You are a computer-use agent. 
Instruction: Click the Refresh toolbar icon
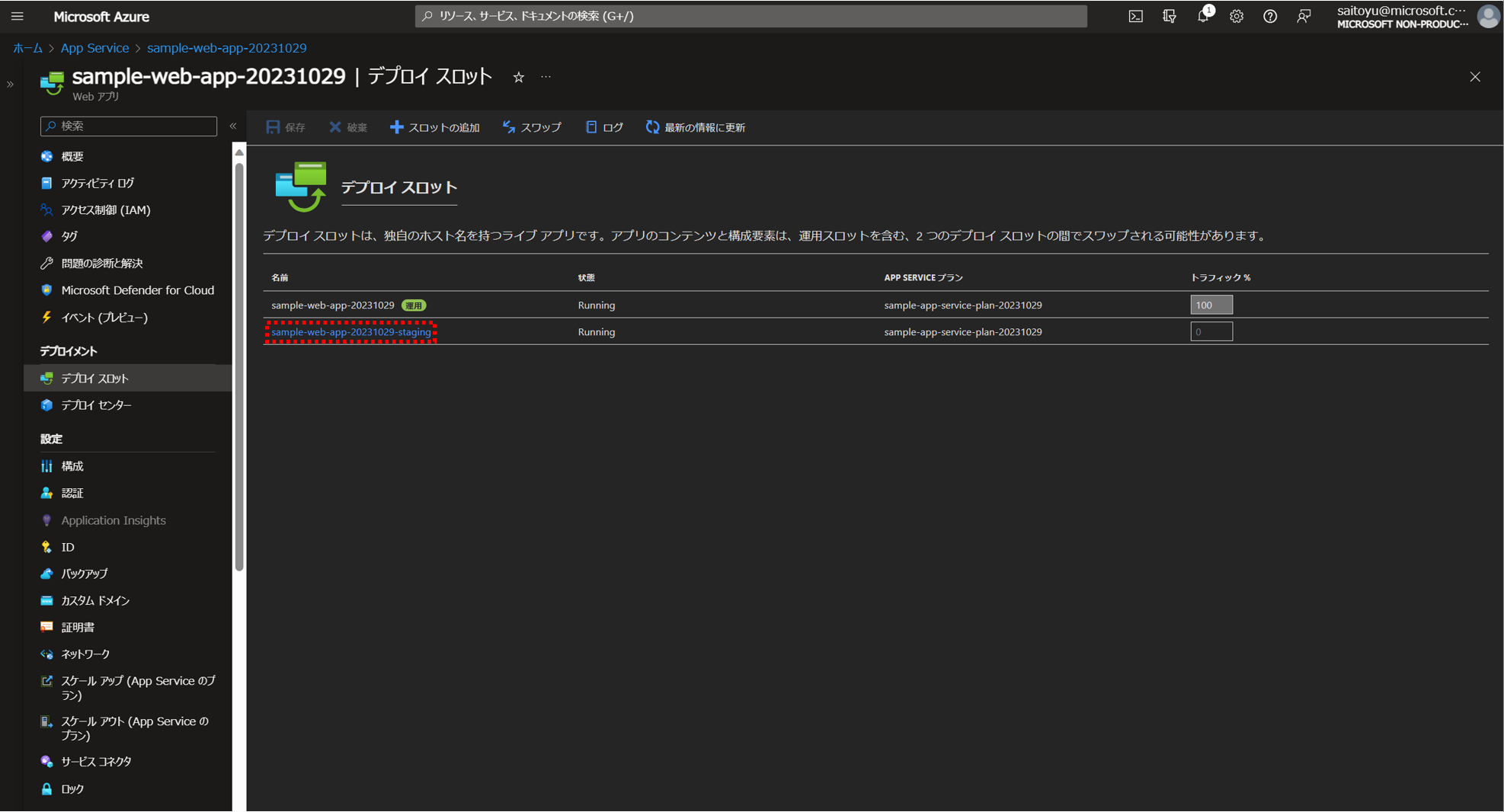(x=652, y=127)
